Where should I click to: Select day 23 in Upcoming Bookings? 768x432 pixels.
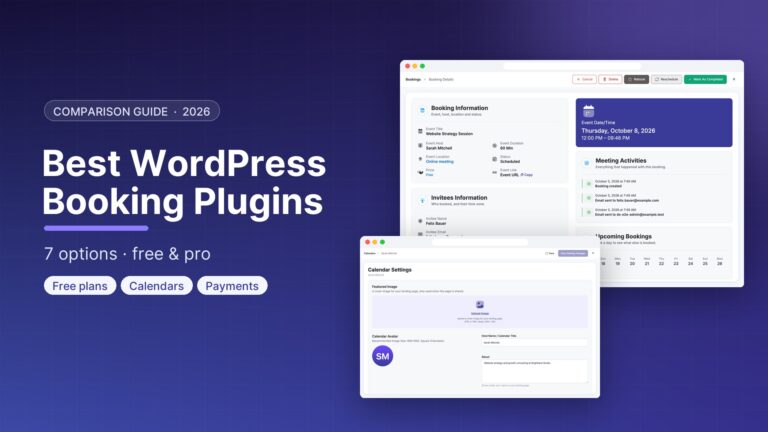pyautogui.click(x=676, y=262)
